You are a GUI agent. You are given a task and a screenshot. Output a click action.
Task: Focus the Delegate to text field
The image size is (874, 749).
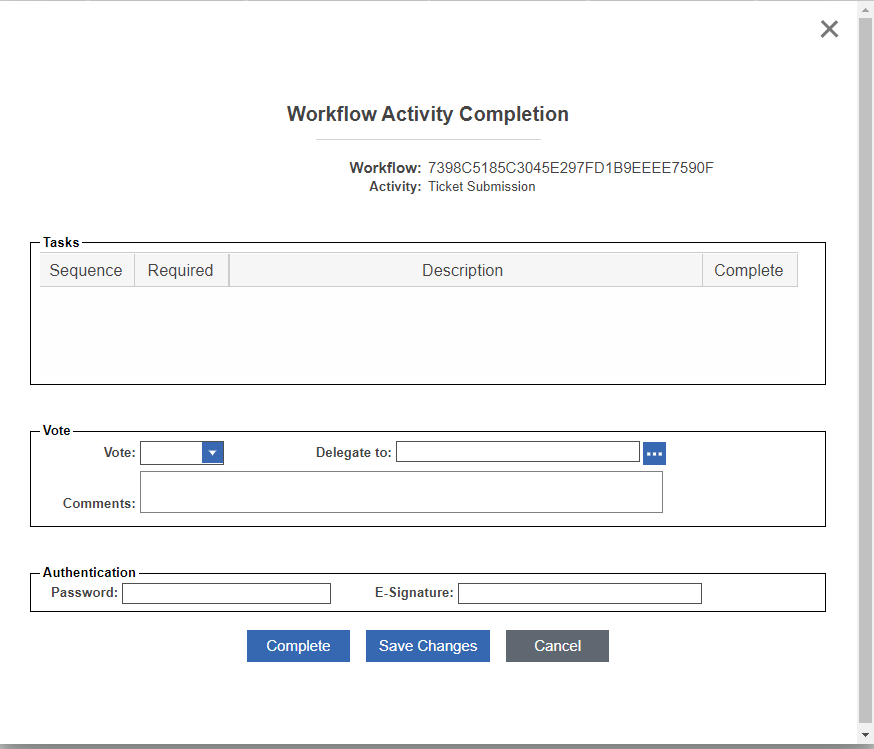pos(517,452)
